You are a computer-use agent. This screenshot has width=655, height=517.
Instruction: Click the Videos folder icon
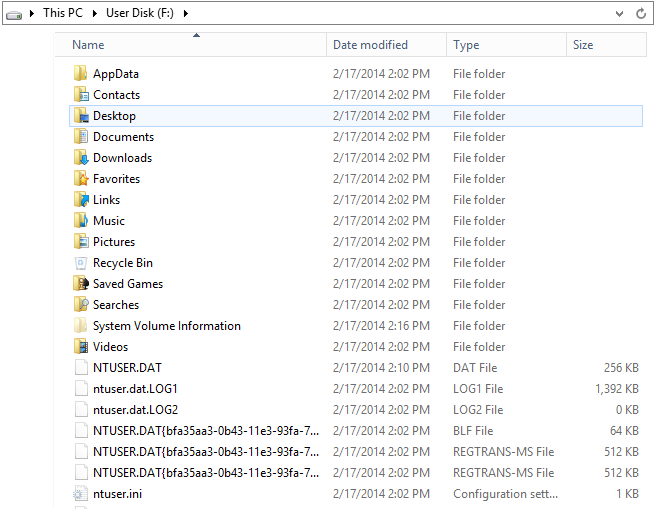pos(81,347)
